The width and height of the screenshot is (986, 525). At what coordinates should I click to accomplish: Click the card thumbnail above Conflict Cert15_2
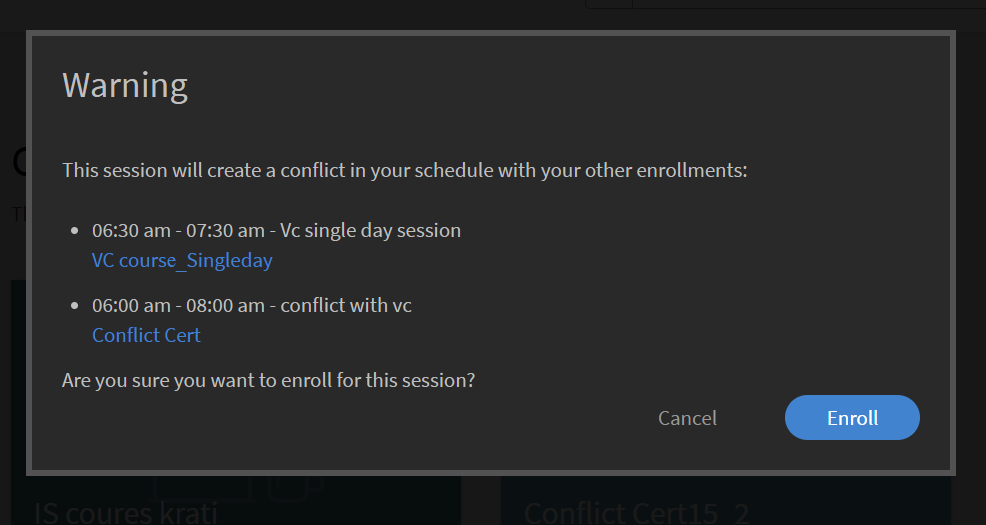click(x=725, y=486)
